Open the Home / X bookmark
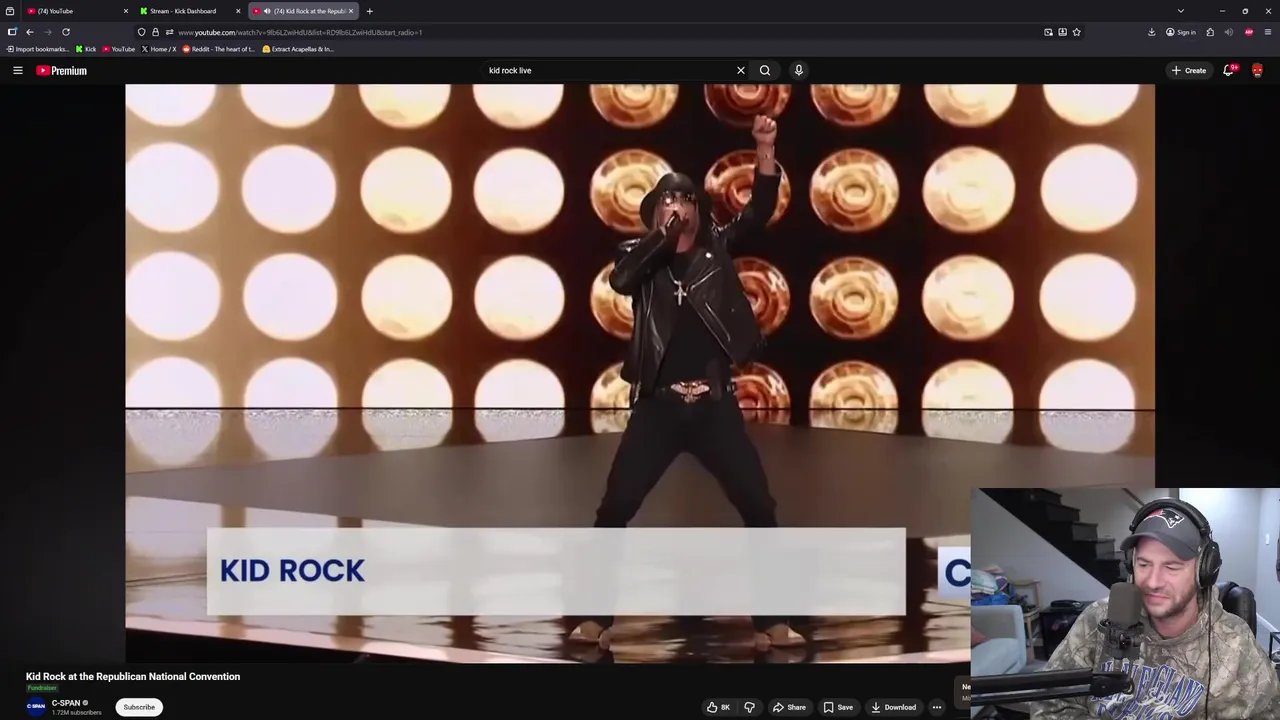The height and width of the screenshot is (720, 1280). point(159,49)
